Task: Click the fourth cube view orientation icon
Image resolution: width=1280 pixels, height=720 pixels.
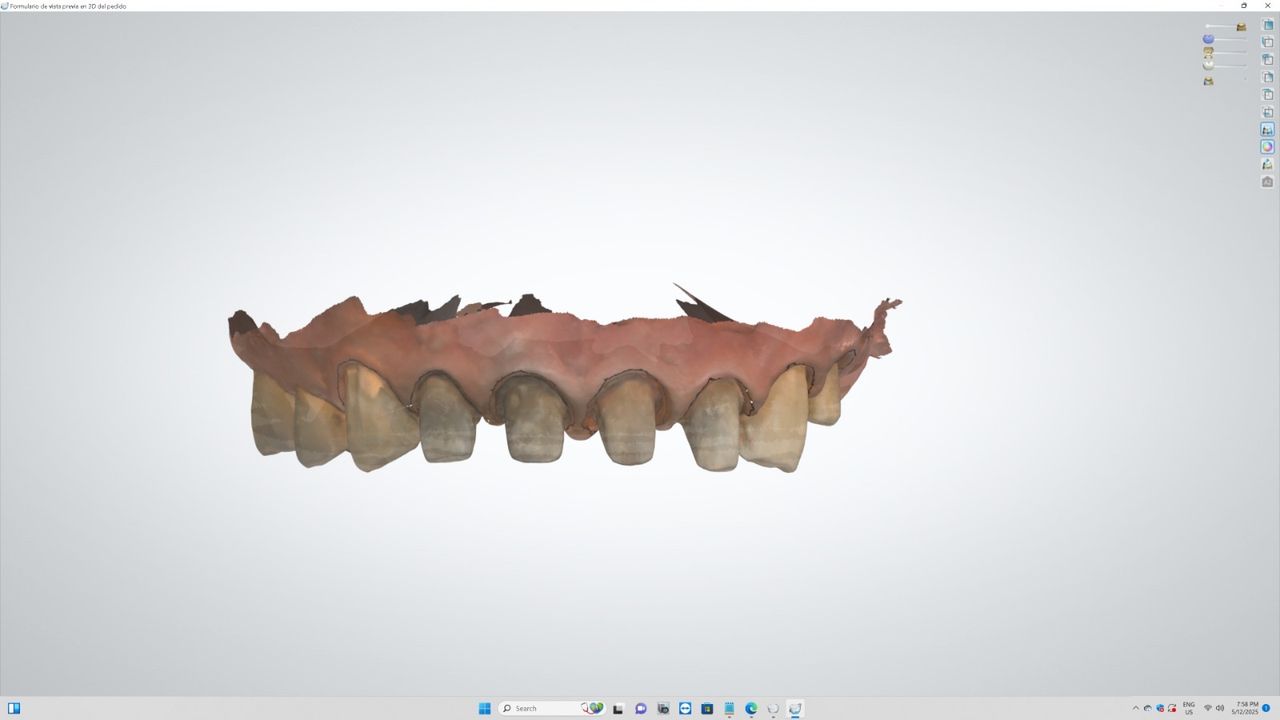Action: point(1268,77)
